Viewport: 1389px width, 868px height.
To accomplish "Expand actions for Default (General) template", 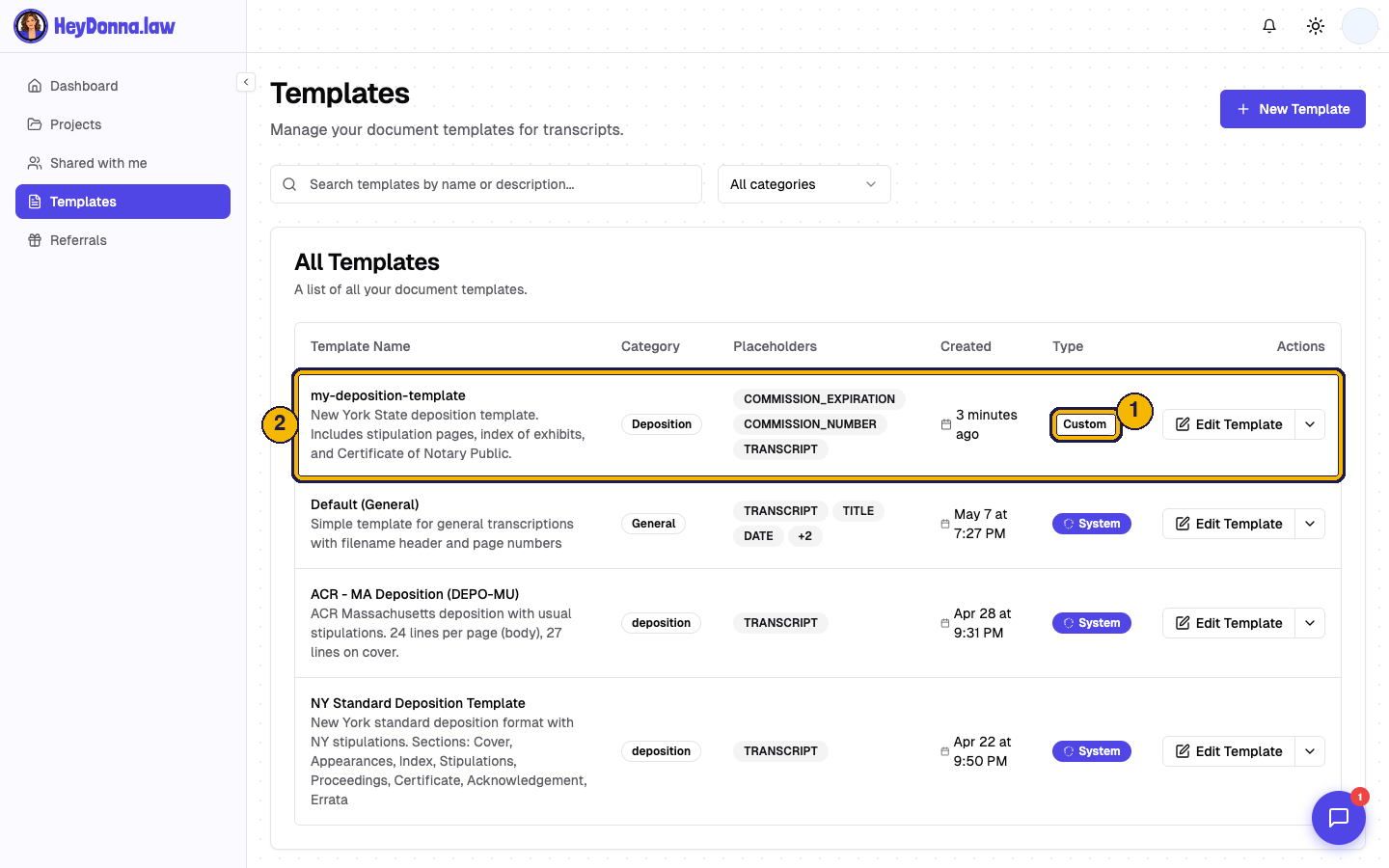I will (1310, 524).
